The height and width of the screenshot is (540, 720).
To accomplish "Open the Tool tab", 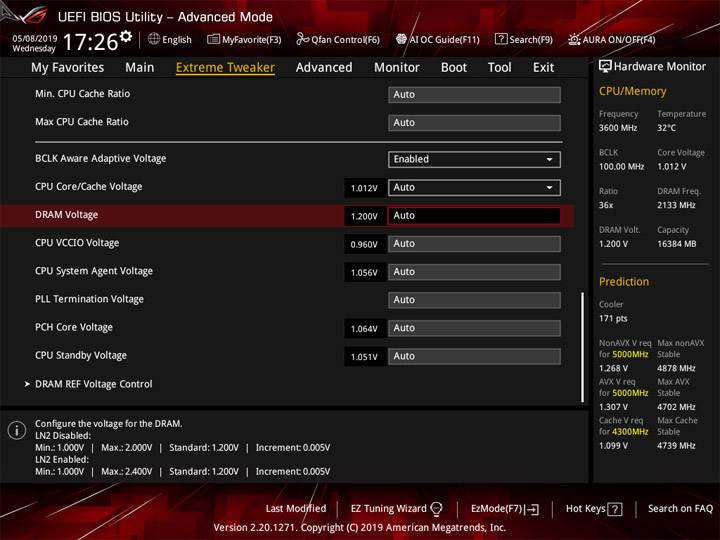I will coord(500,68).
